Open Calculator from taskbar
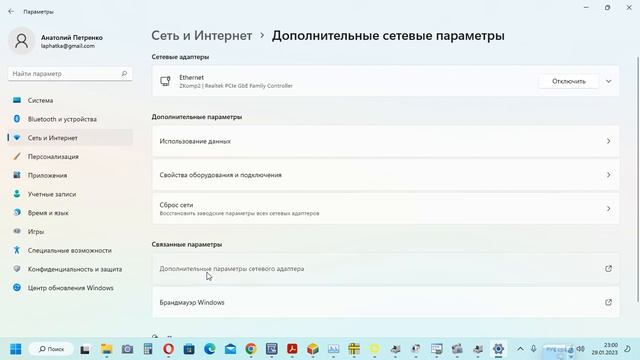640x360 pixels. [x=148, y=349]
